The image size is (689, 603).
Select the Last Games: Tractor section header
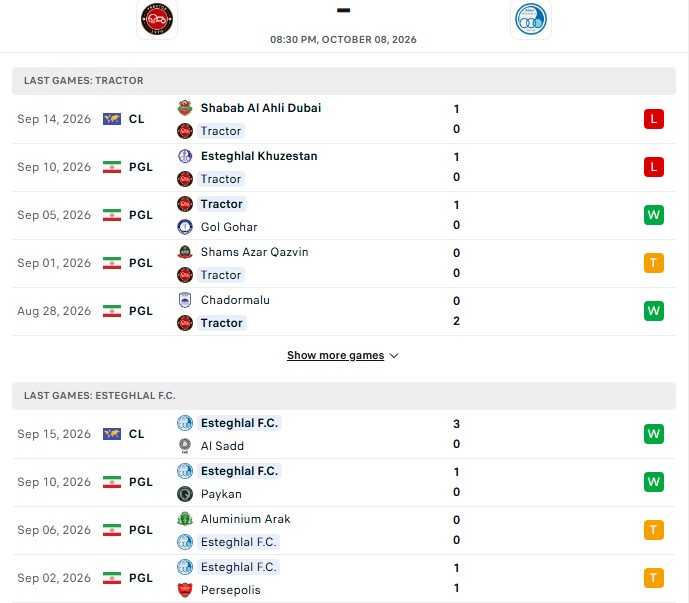(344, 81)
